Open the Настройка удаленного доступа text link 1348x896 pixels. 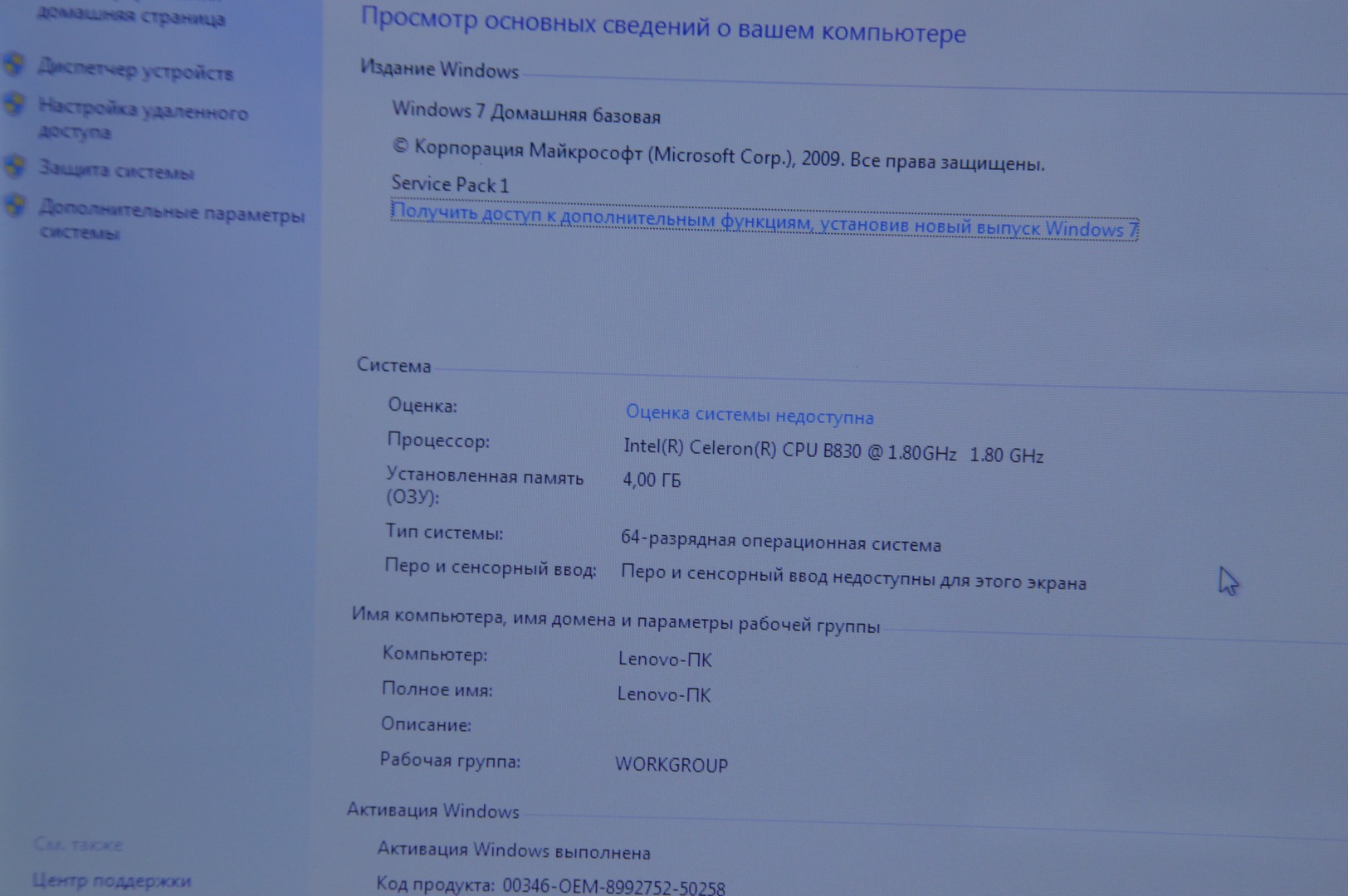click(x=142, y=119)
